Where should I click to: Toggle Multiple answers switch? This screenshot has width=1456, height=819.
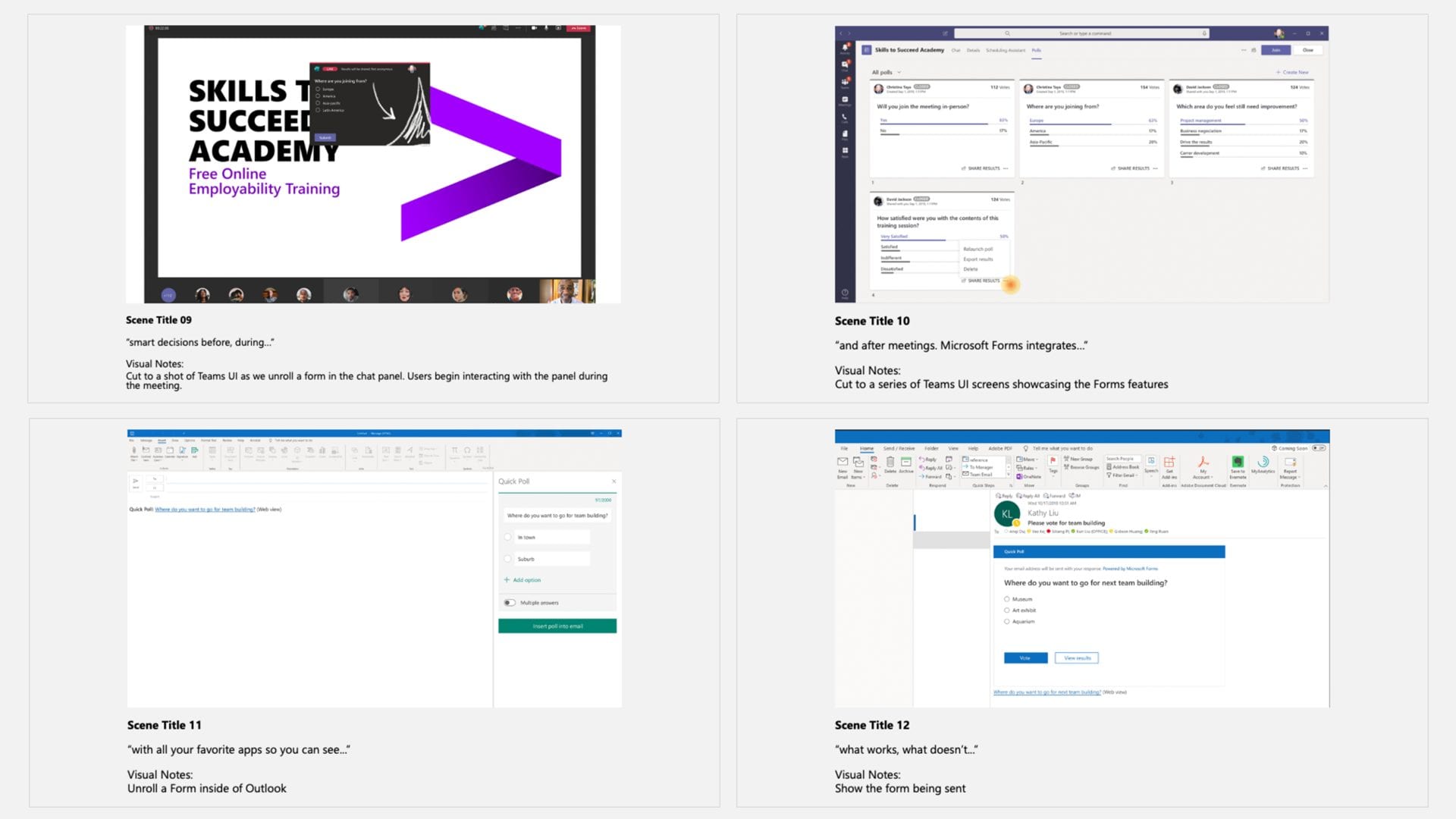tap(510, 603)
